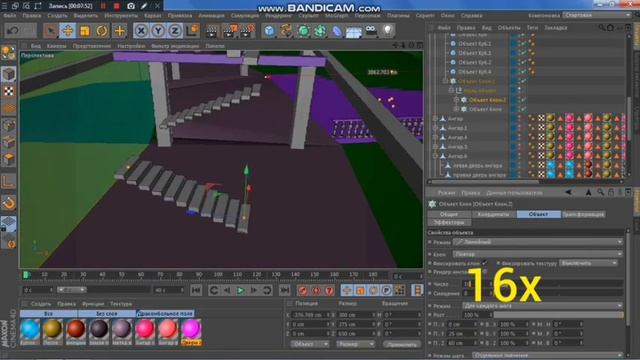640x360 pixels.
Task: Click the Undo arrow in the toolbar
Action: [13, 31]
